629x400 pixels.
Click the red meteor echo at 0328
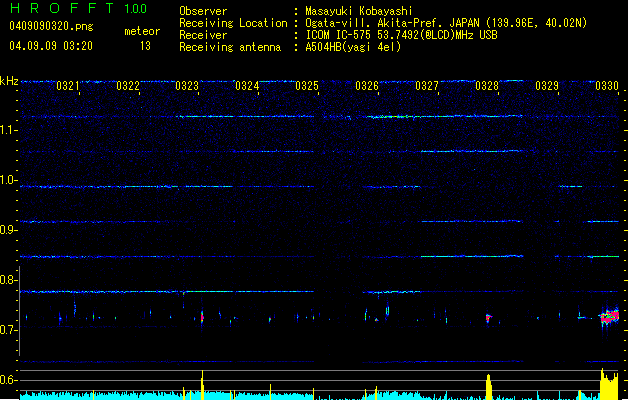pos(489,318)
